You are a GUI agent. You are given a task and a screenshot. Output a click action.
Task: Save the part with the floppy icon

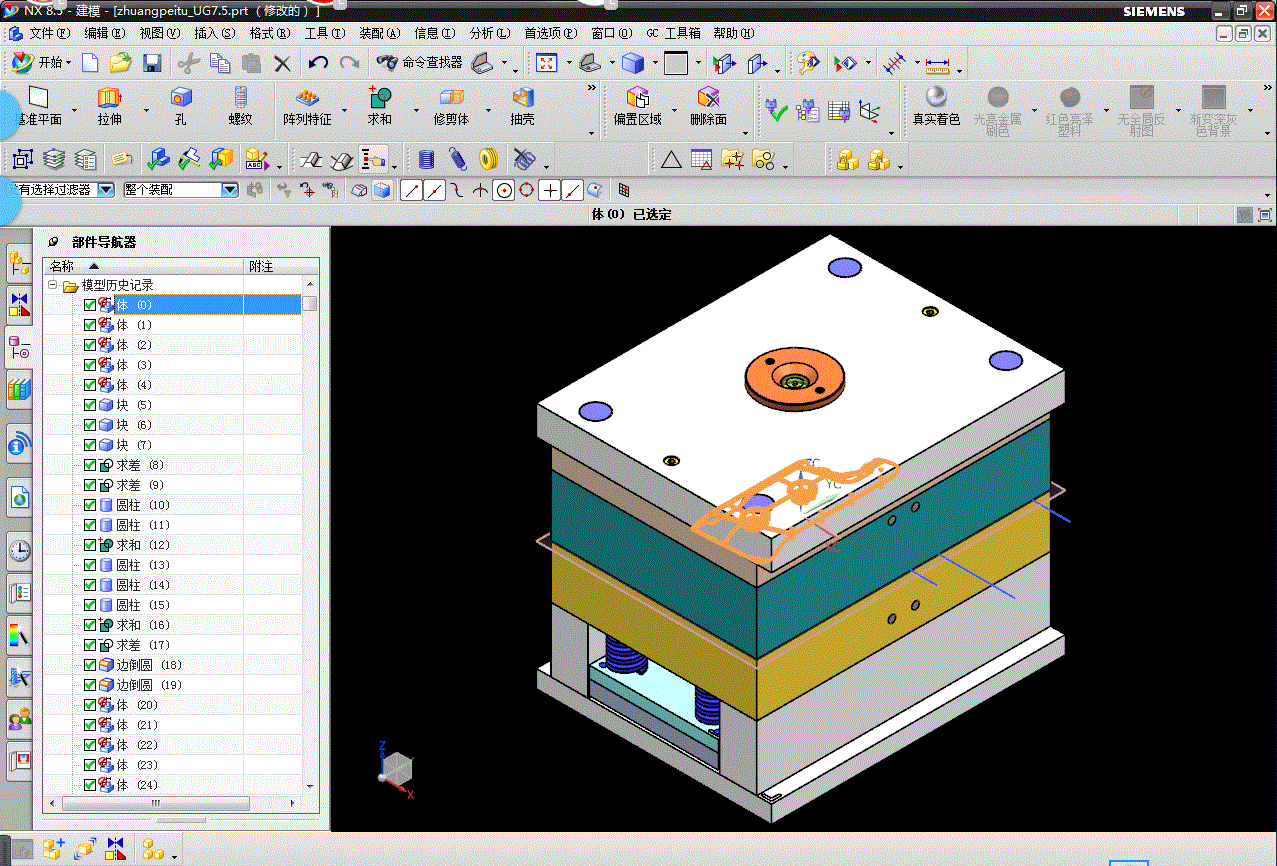152,63
